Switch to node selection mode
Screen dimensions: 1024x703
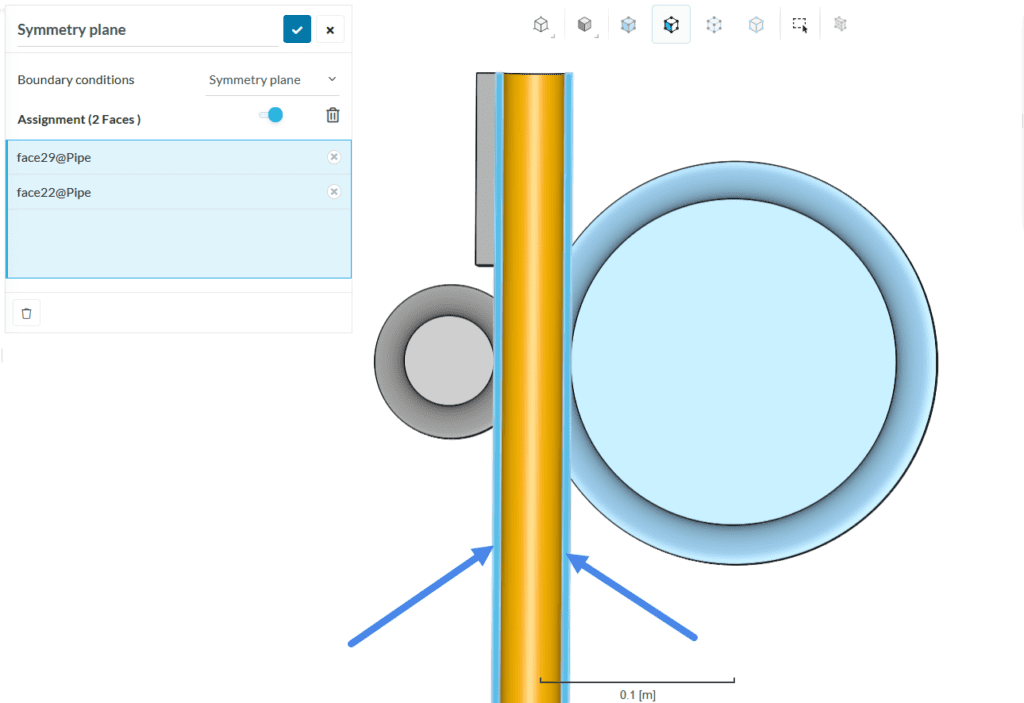tap(714, 25)
